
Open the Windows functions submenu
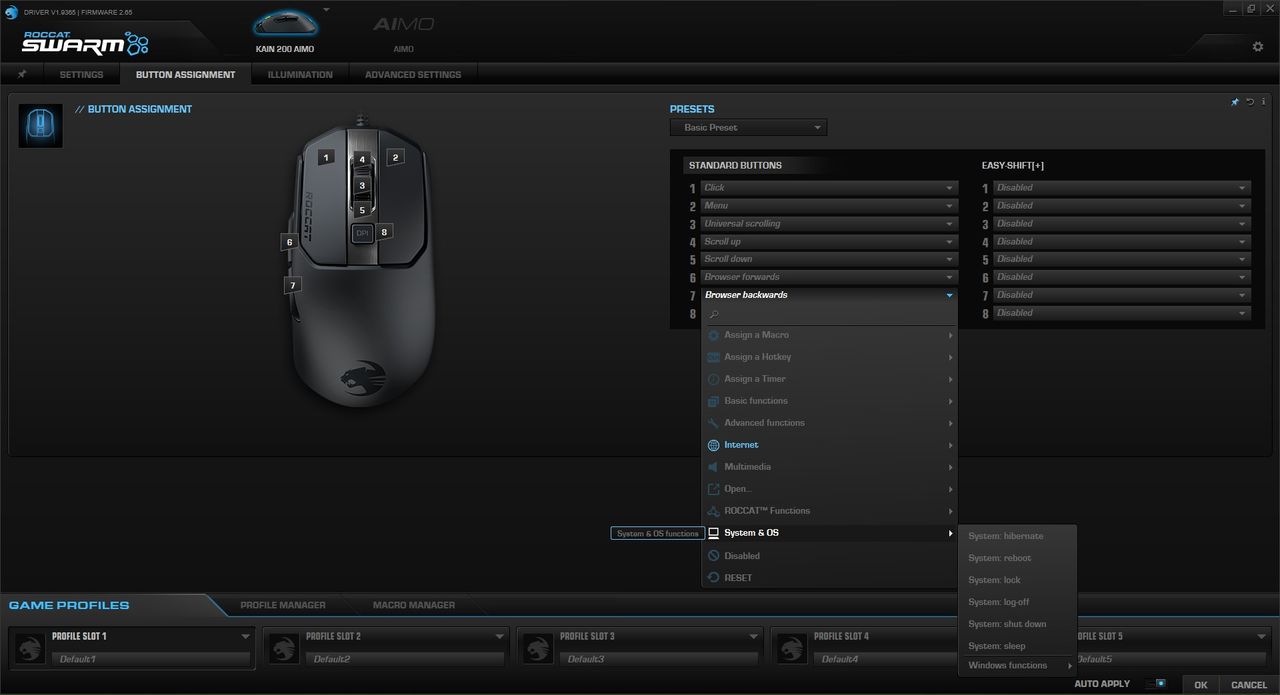point(1017,666)
